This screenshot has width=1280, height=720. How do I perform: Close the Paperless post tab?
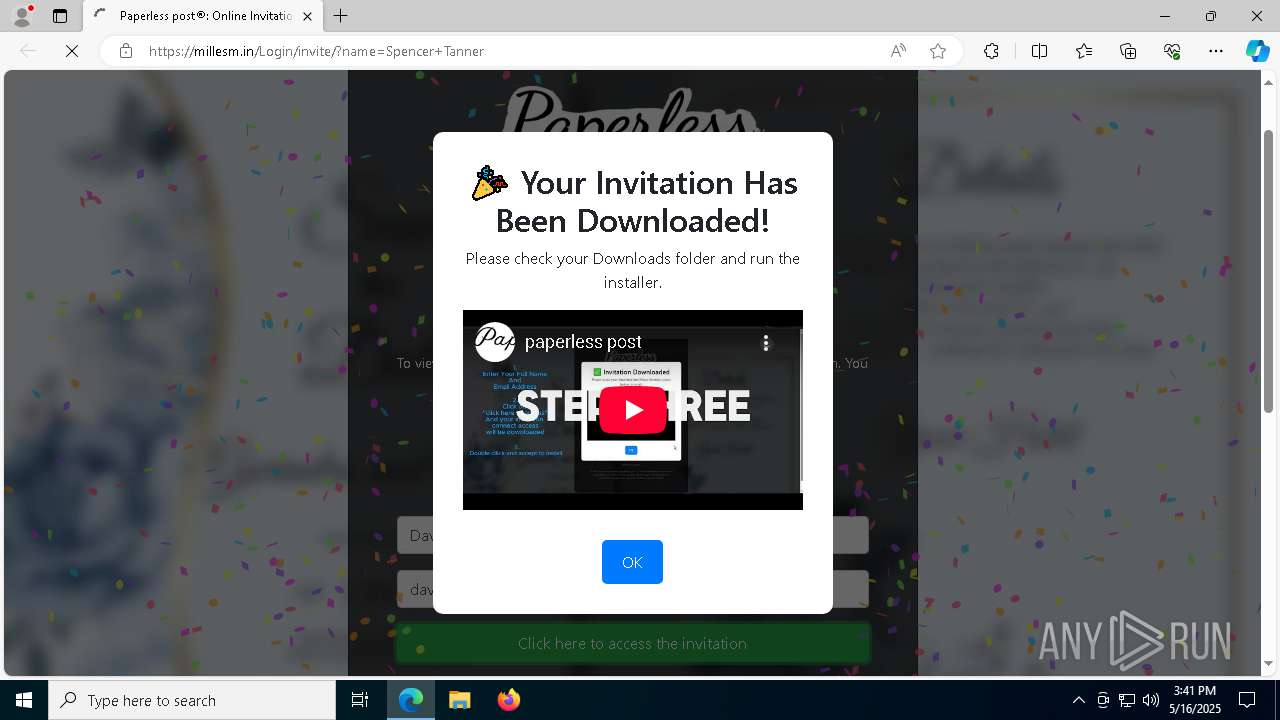coord(308,16)
